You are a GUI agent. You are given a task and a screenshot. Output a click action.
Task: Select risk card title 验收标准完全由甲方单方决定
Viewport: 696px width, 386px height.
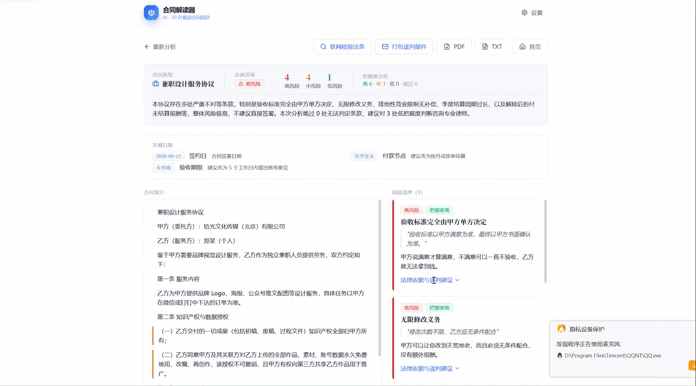click(443, 222)
